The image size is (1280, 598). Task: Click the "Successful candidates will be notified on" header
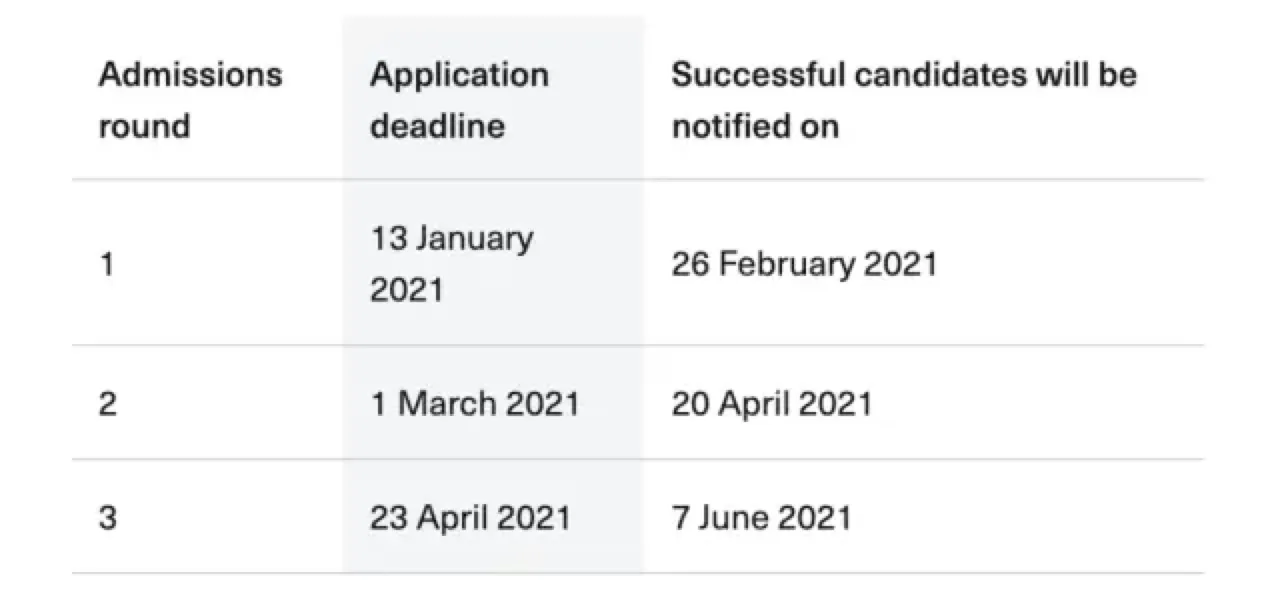(x=903, y=100)
